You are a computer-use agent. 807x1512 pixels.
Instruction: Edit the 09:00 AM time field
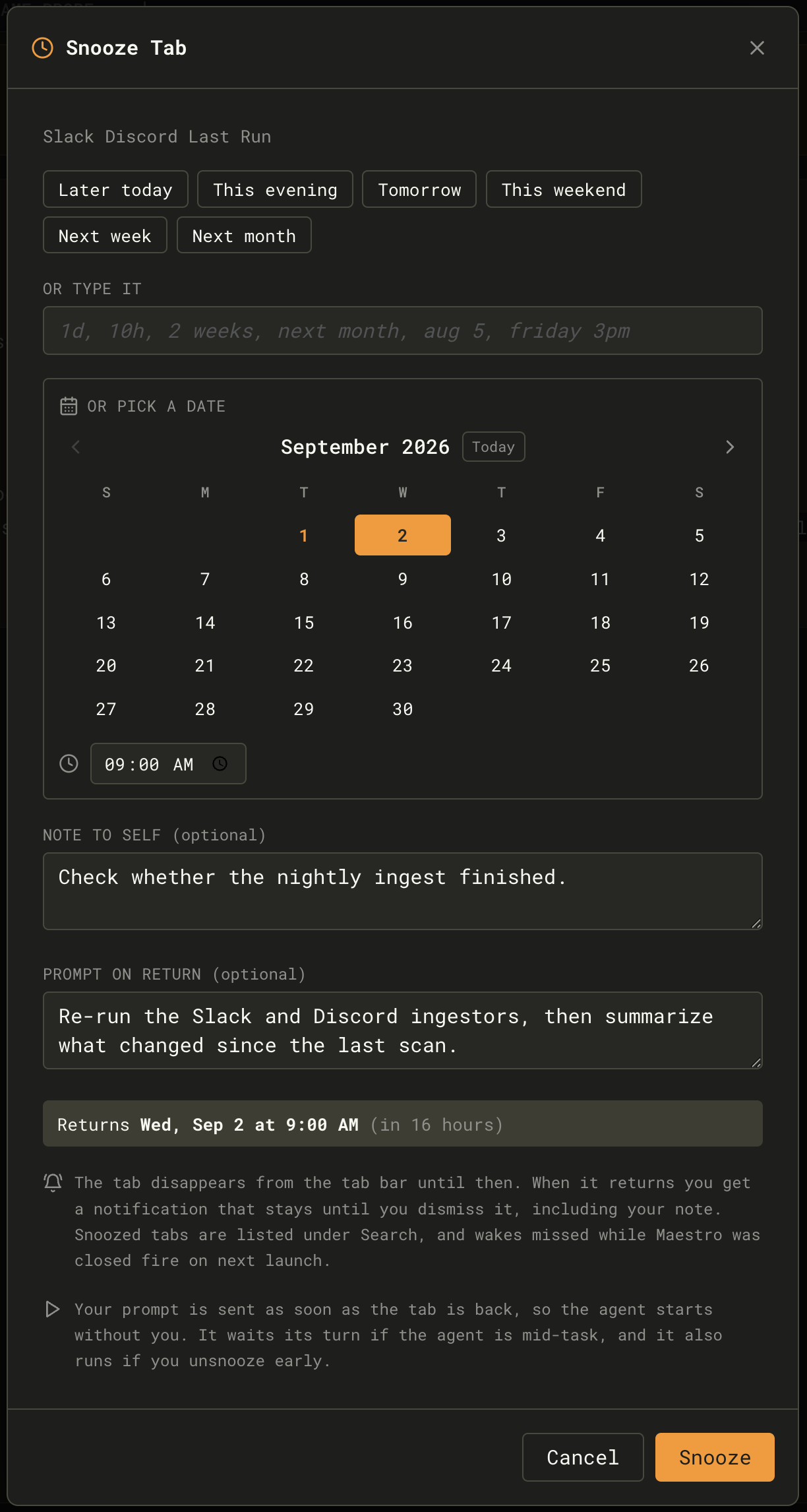[x=168, y=763]
